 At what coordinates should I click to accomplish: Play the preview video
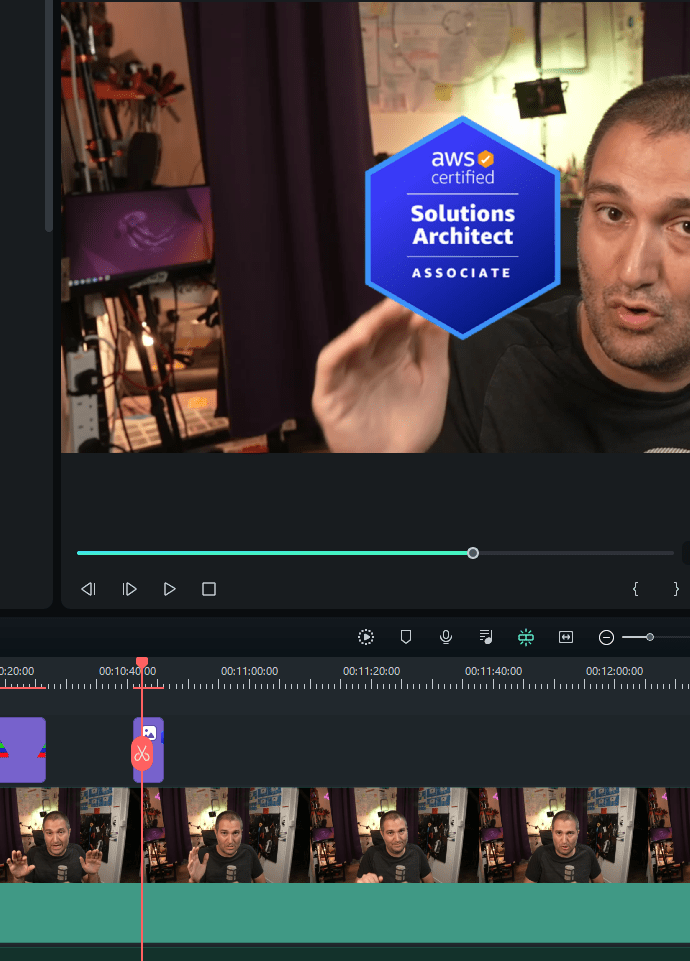click(x=170, y=589)
